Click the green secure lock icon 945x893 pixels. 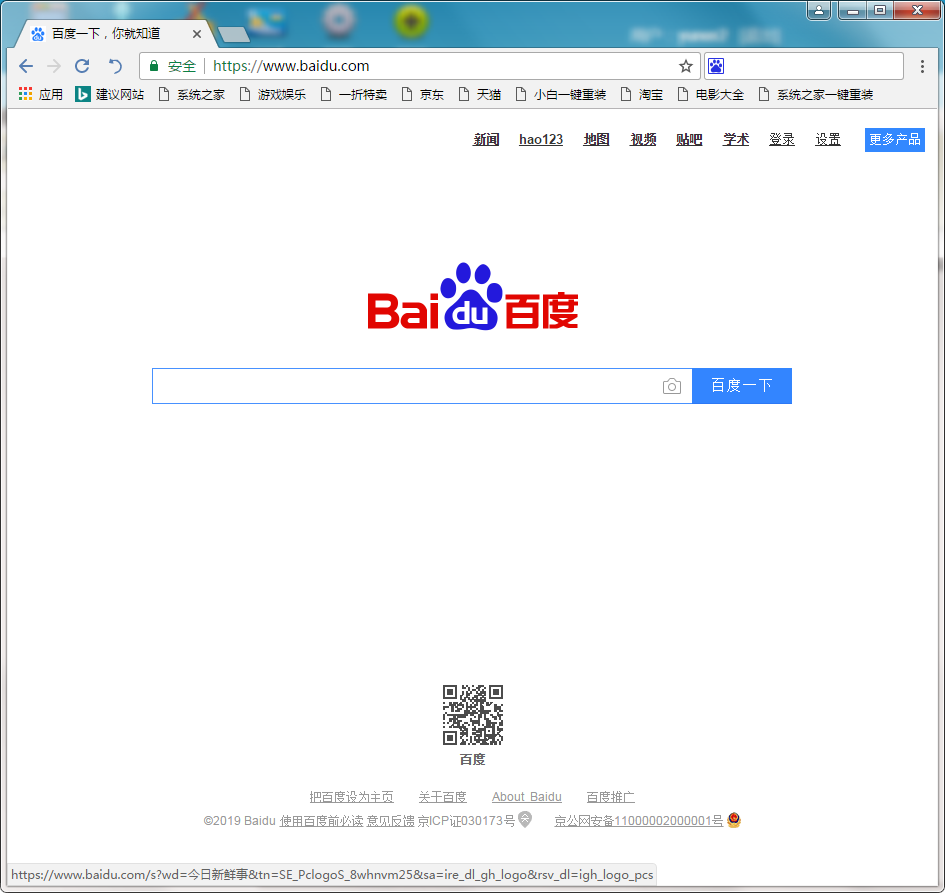[x=154, y=66]
